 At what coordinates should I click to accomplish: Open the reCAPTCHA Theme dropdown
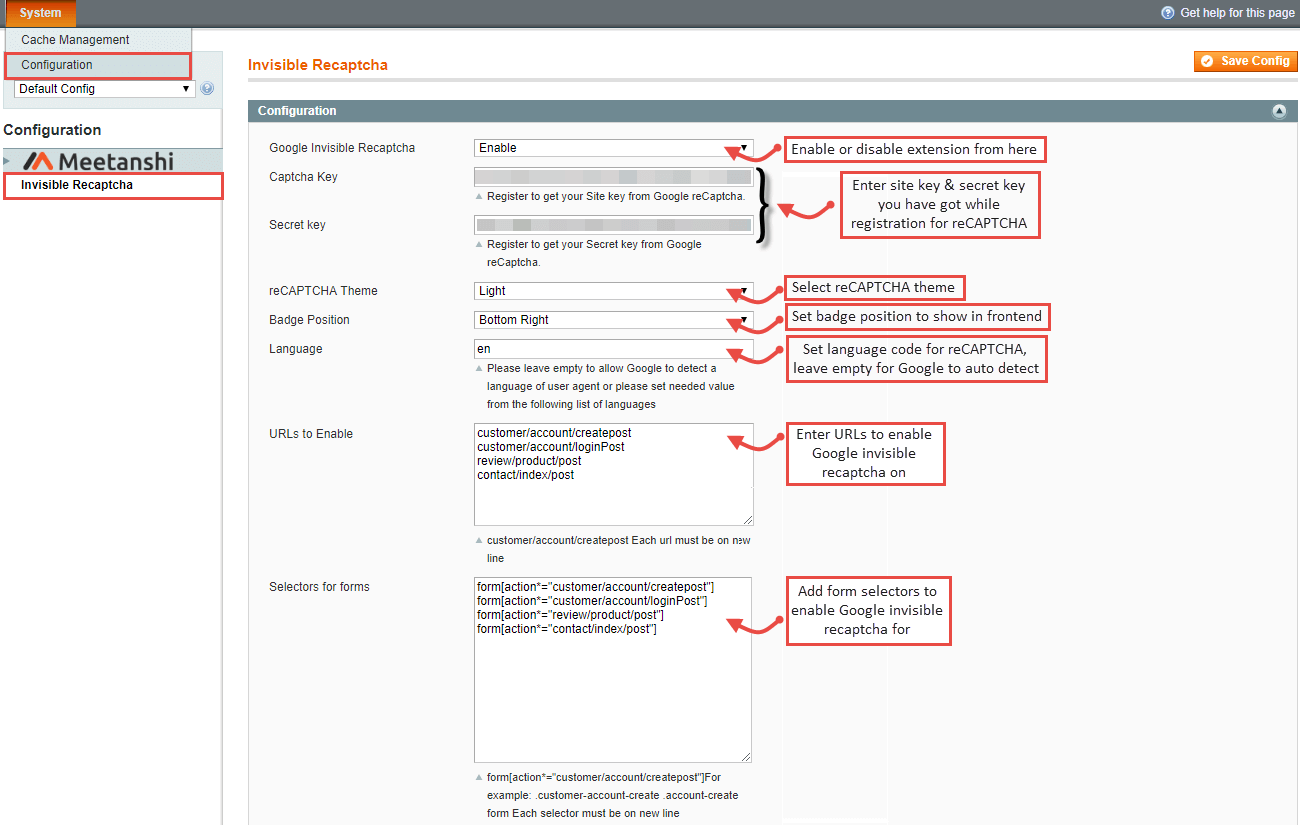point(614,291)
